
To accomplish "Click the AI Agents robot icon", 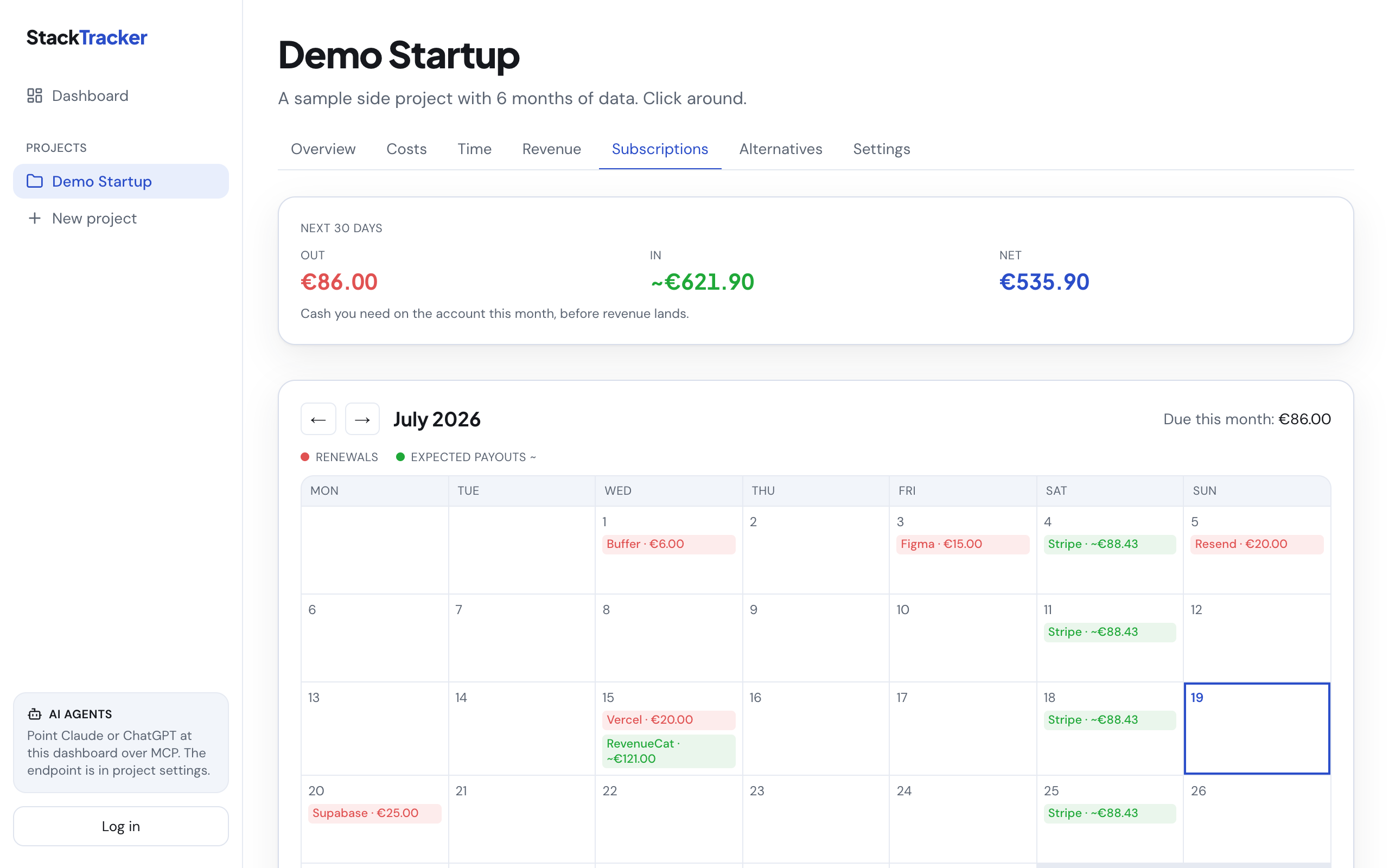I will click(x=34, y=714).
